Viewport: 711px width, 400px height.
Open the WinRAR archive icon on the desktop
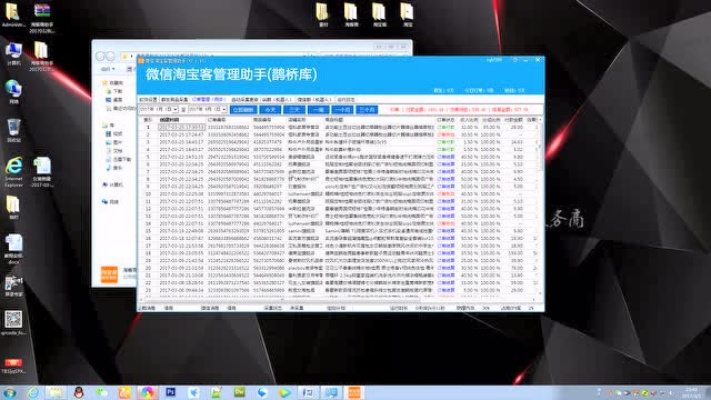pyautogui.click(x=42, y=17)
